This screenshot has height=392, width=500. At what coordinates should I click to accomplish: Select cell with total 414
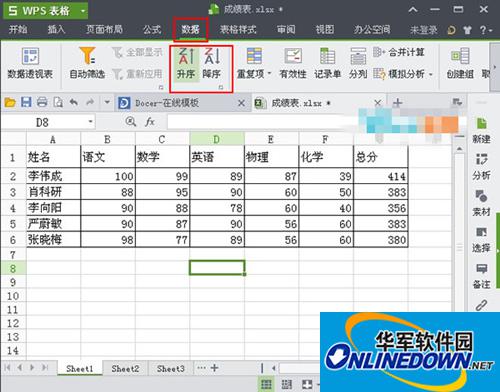tap(381, 176)
